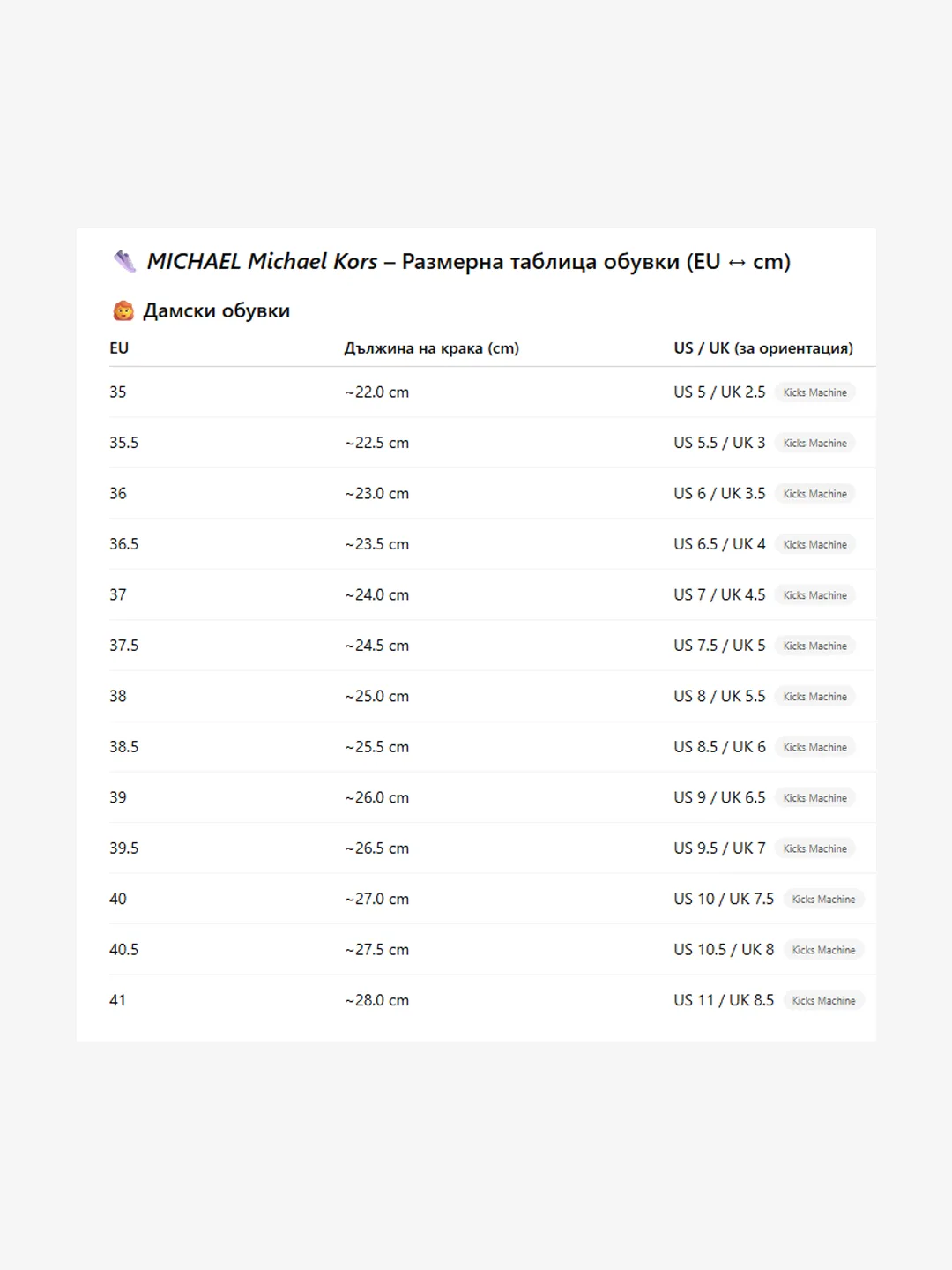This screenshot has height=1270, width=952.
Task: Open Kicks Machine chip beside US 10 / UK 7.5
Action: tap(823, 900)
